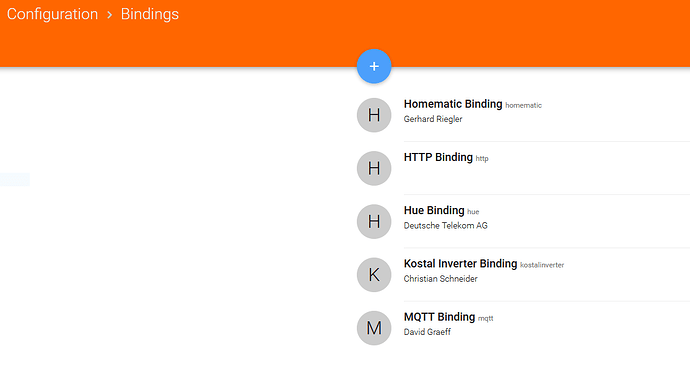Select the Hue Binding avatar icon

(x=374, y=221)
